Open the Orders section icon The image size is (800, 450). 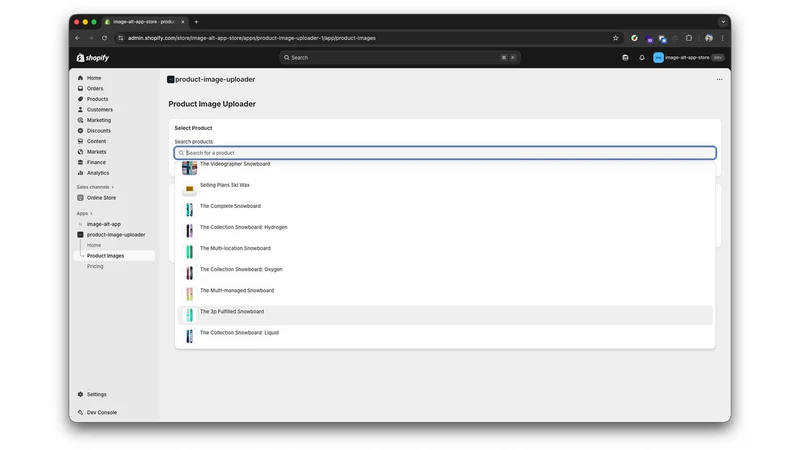point(80,88)
